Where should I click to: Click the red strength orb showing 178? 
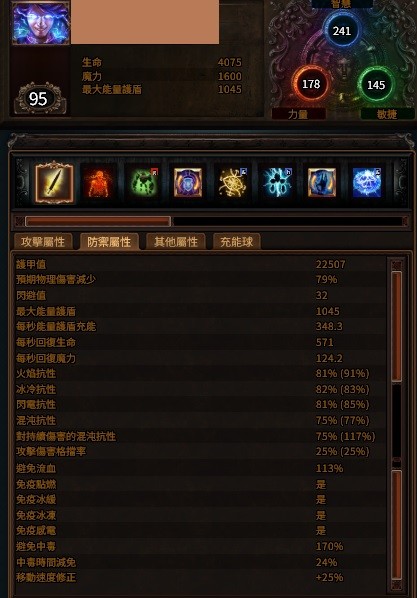click(311, 84)
